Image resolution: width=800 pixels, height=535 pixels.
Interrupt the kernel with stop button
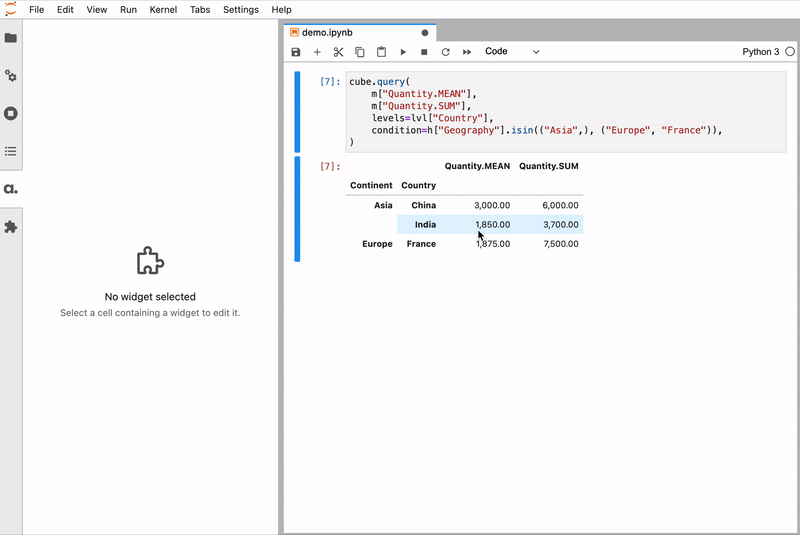point(424,52)
